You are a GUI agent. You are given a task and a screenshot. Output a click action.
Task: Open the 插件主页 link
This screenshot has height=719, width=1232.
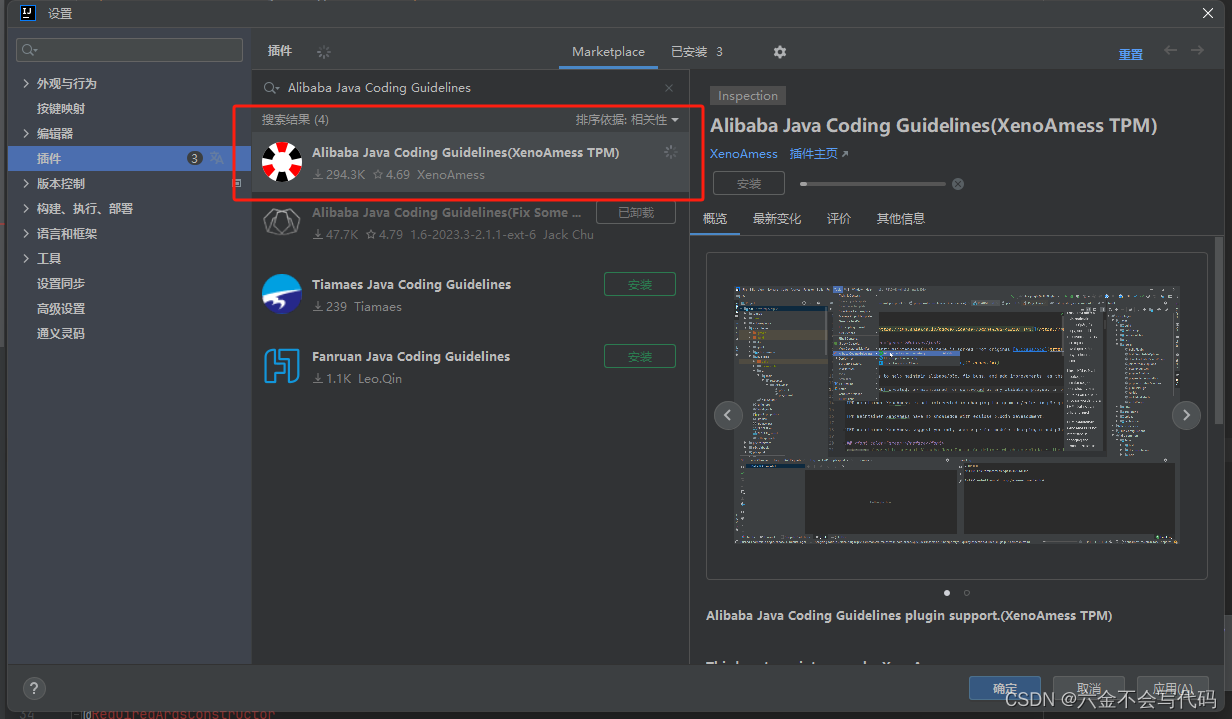[x=819, y=154]
